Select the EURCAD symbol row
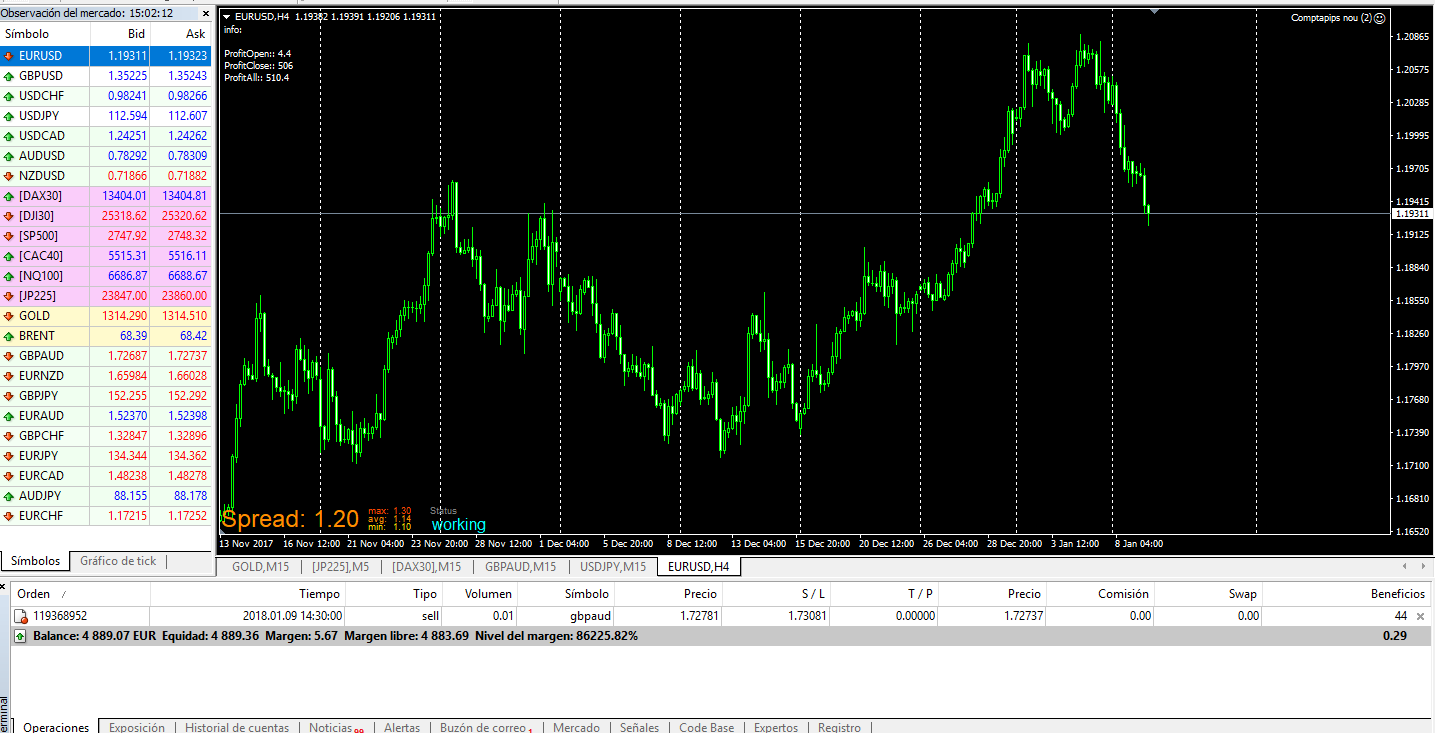Screen dimensions: 1435x733 point(106,476)
